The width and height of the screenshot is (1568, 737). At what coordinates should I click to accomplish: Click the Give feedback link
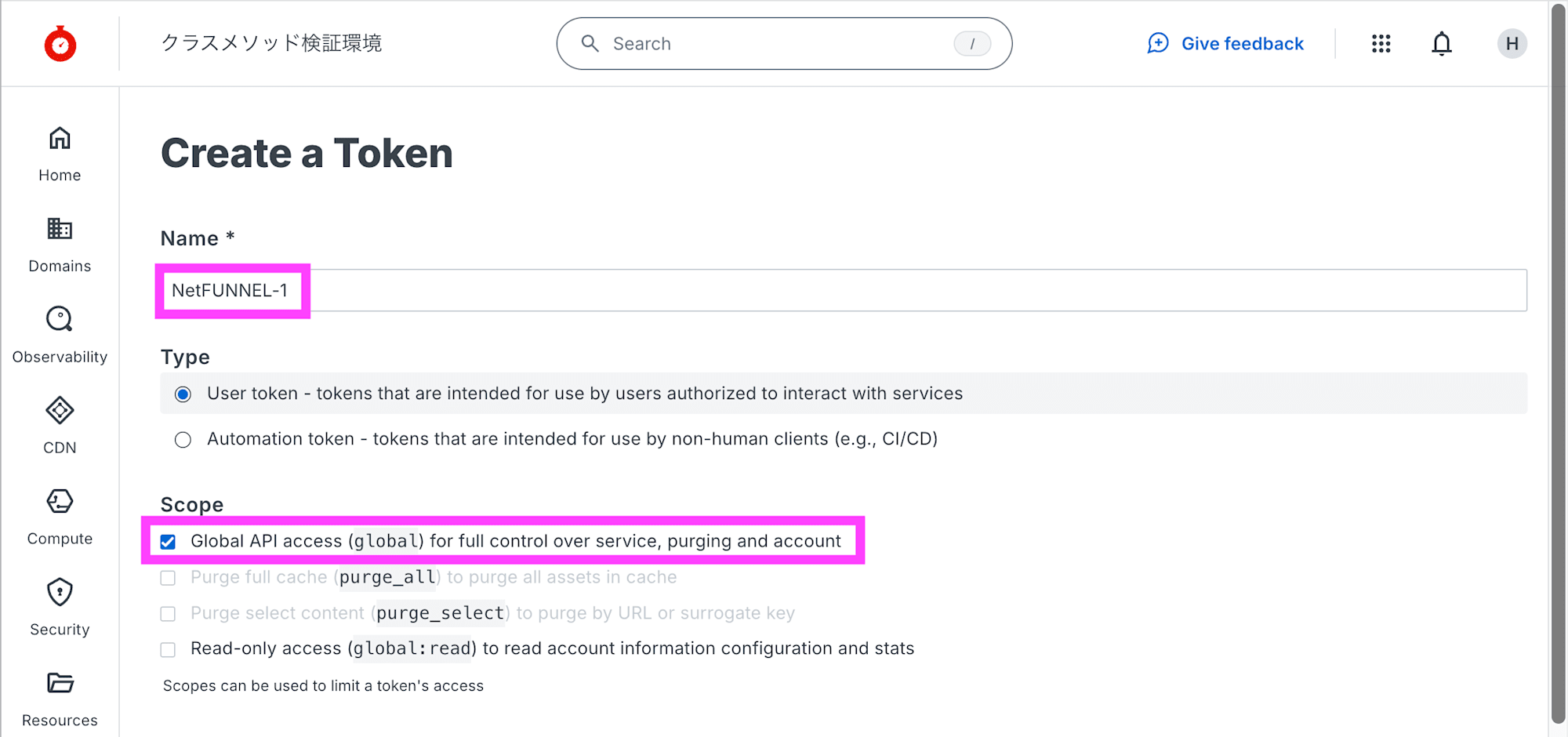click(1225, 44)
